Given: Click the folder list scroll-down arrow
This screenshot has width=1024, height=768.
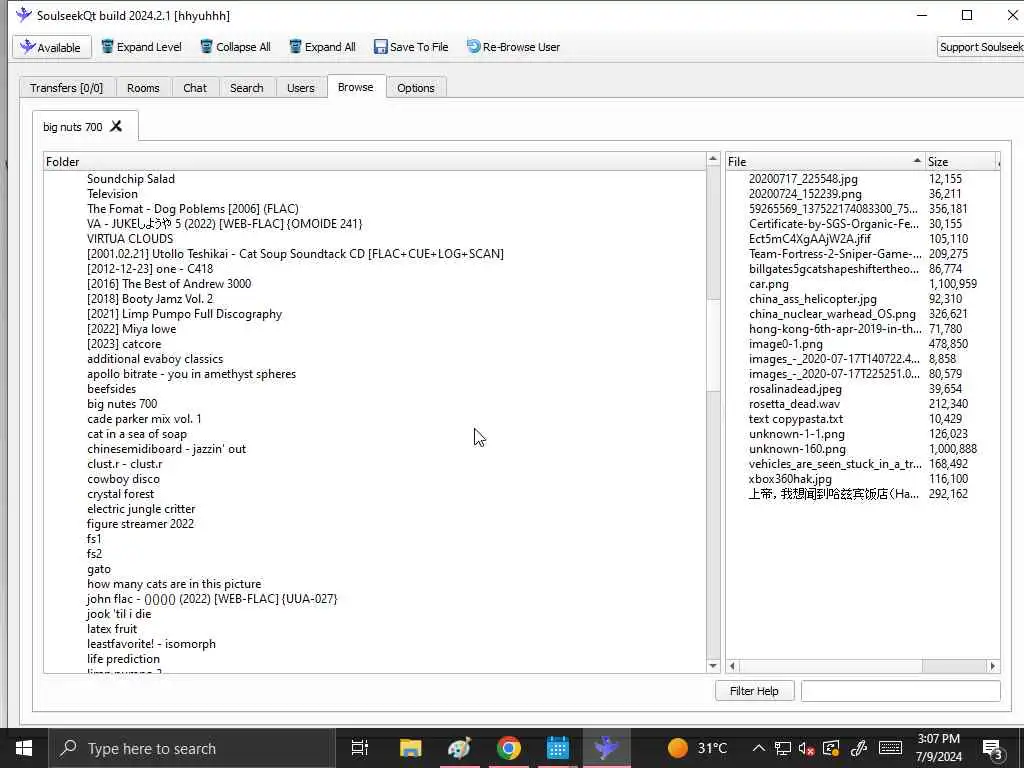Looking at the screenshot, I should tap(713, 665).
